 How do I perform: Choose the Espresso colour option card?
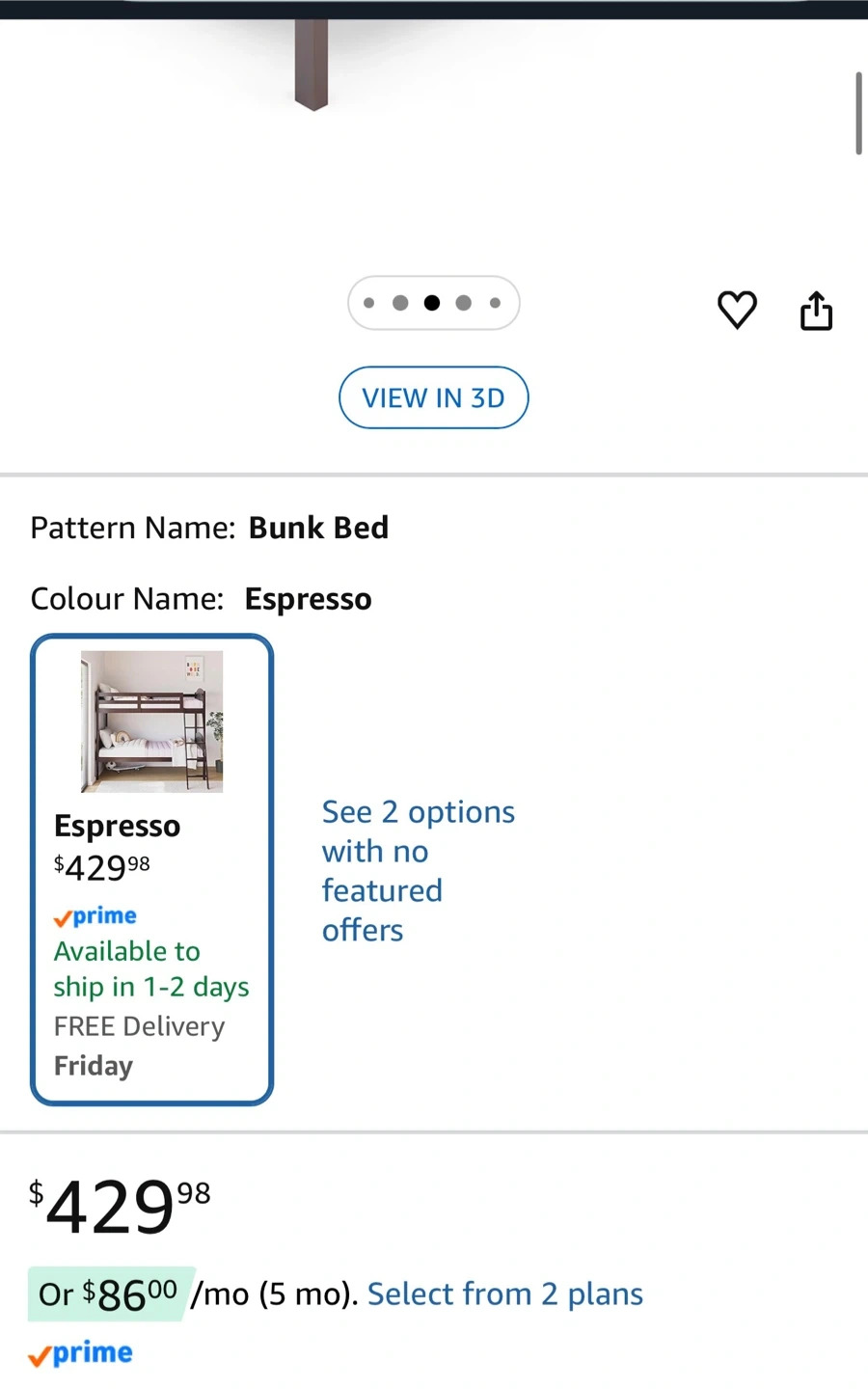[x=152, y=868]
